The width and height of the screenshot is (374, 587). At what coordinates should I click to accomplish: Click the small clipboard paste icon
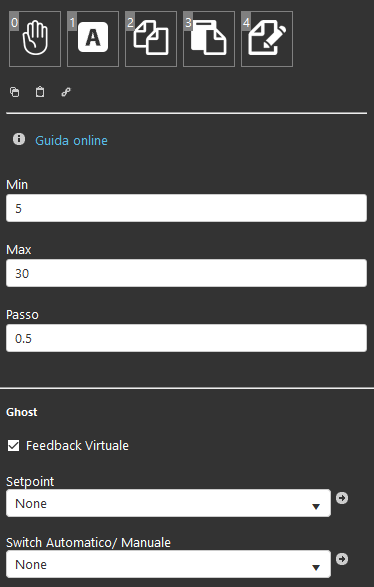coord(40,92)
